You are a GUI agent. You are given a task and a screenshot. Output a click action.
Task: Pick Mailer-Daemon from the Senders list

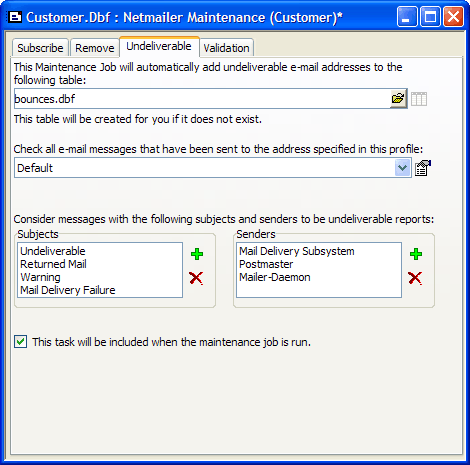point(275,277)
